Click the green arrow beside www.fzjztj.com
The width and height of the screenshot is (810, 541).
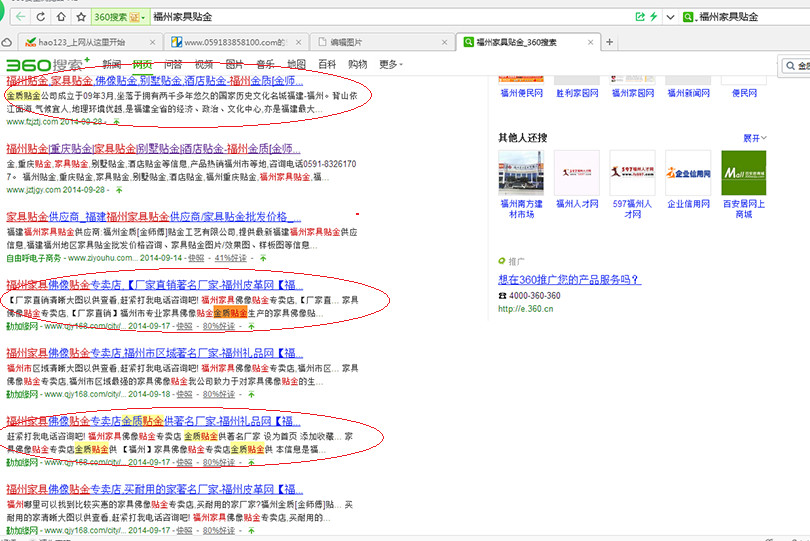tap(116, 121)
